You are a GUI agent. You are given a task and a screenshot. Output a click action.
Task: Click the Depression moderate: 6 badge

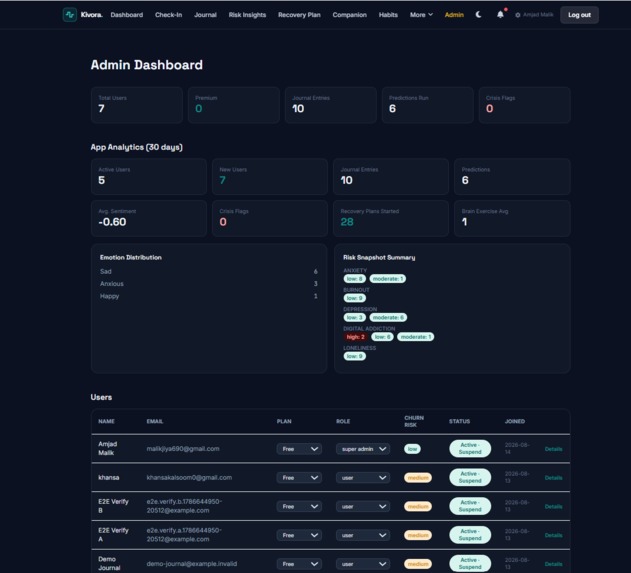pos(388,317)
